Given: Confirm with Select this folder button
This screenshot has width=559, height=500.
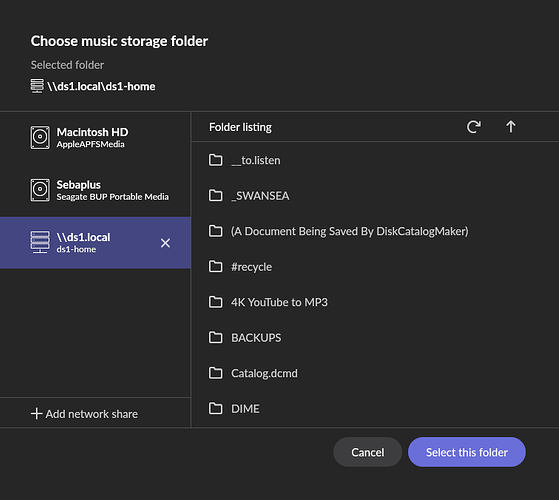Looking at the screenshot, I should (x=467, y=452).
